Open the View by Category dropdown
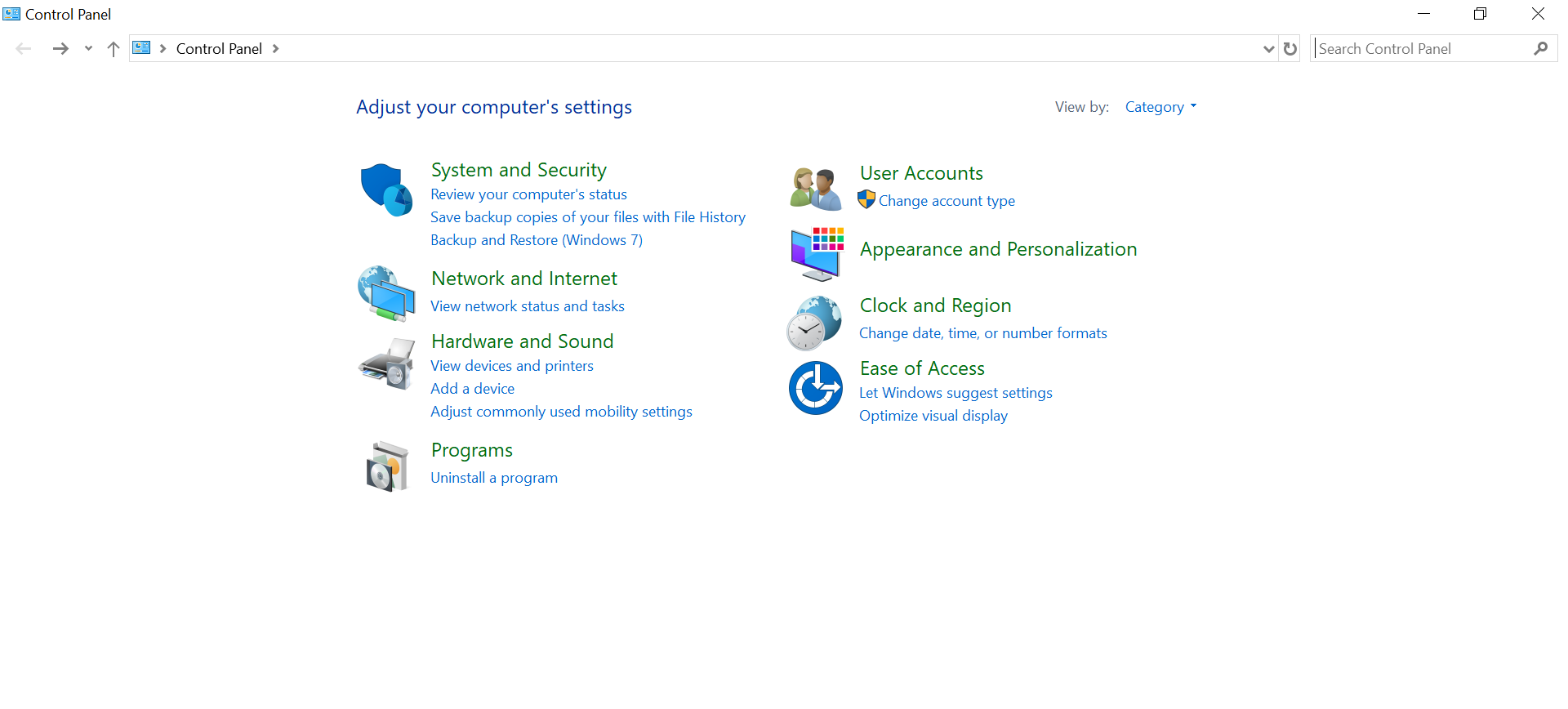Image resolution: width=1568 pixels, height=709 pixels. click(x=1160, y=107)
